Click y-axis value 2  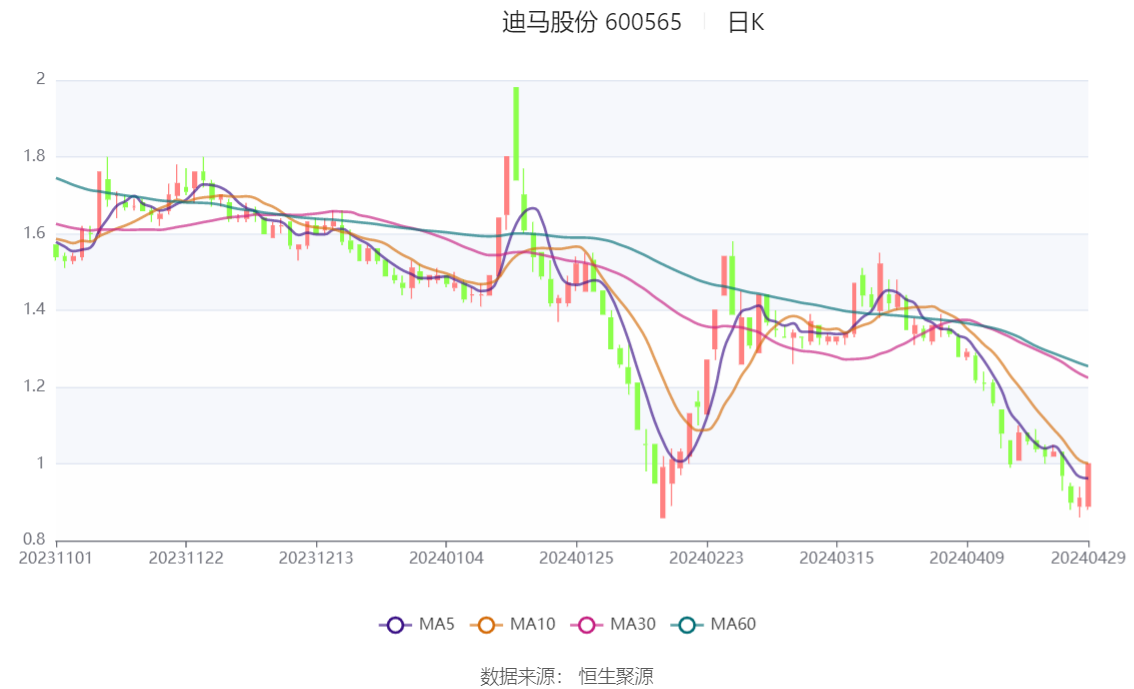click(41, 79)
